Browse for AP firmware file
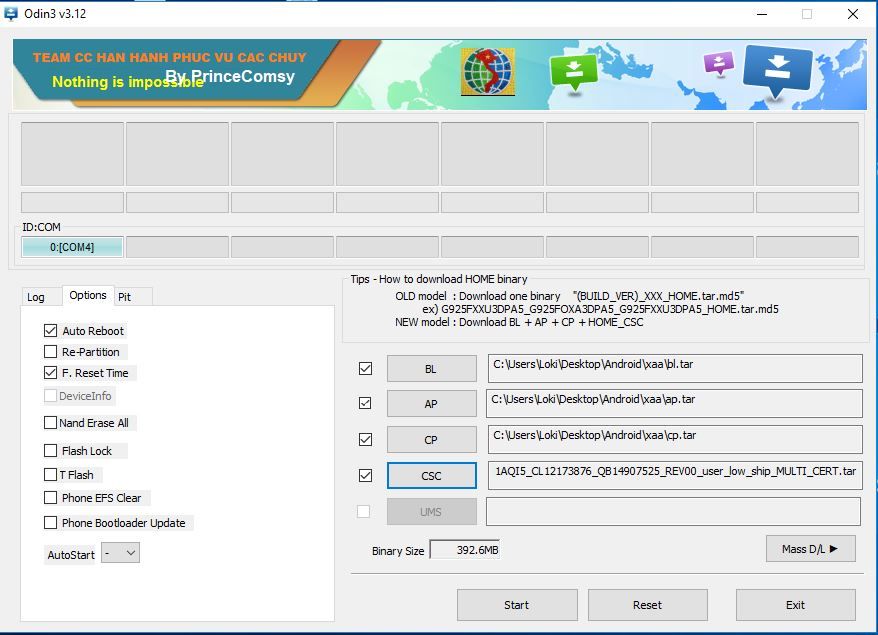This screenshot has height=635, width=878. point(431,404)
